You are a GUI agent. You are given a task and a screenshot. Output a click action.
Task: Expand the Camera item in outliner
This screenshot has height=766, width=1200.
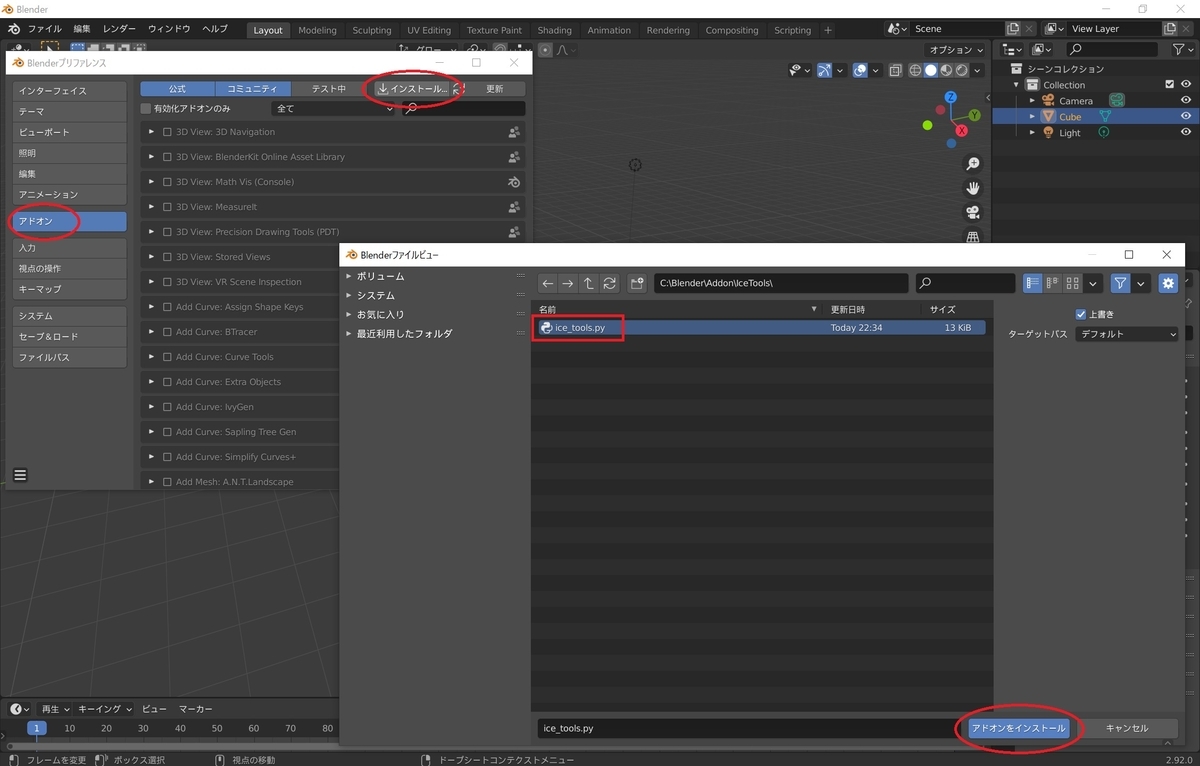point(1032,100)
